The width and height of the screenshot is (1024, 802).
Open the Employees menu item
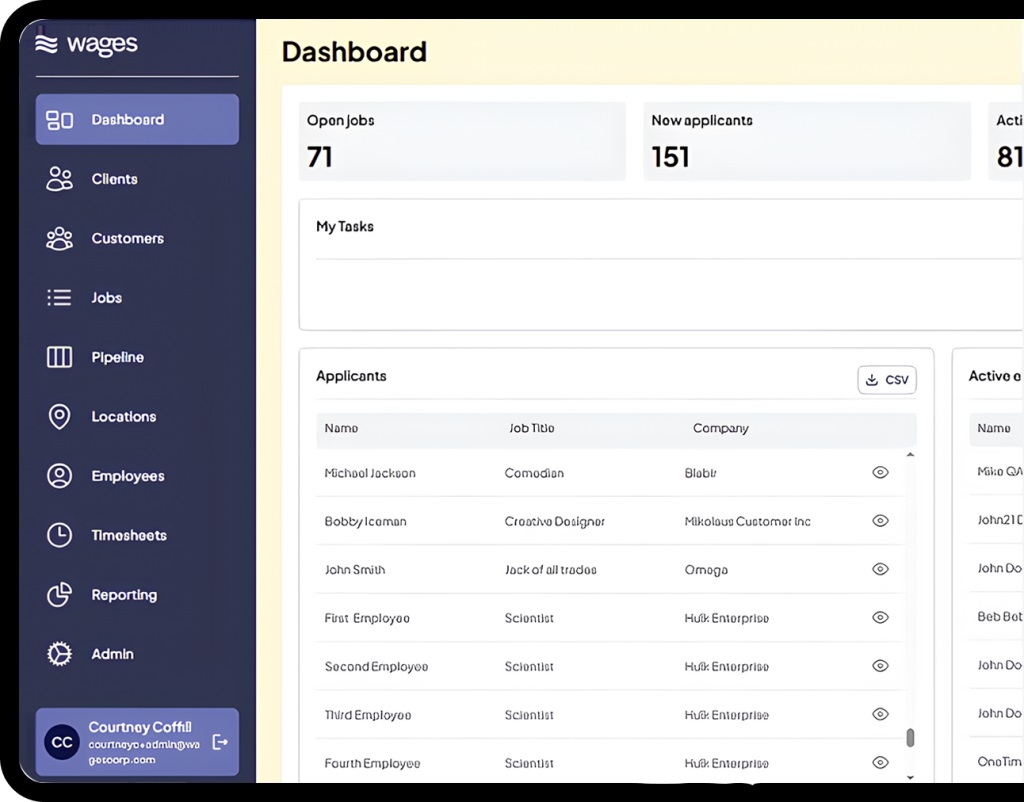(127, 476)
